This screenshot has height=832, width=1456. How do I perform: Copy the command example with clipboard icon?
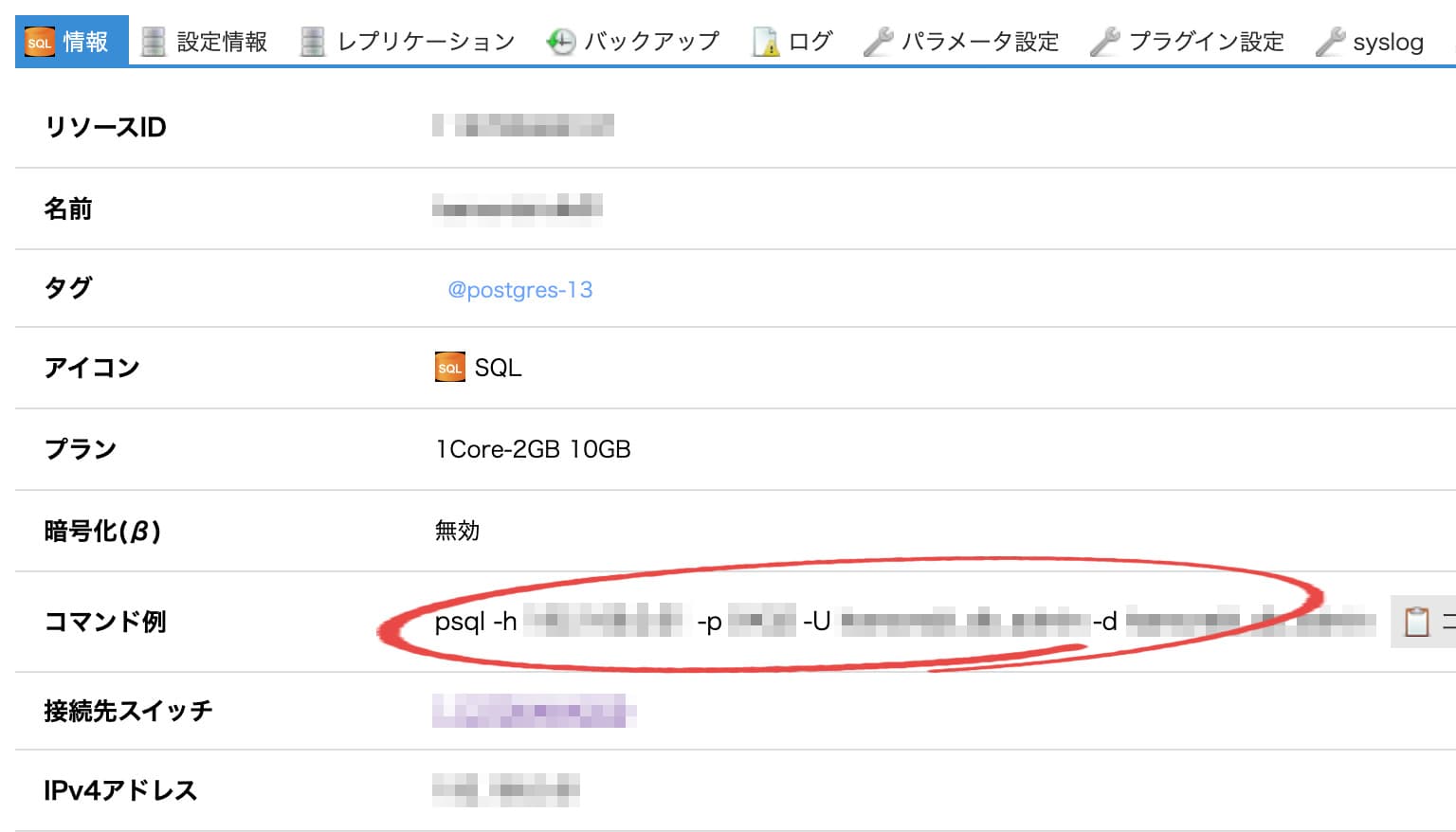(x=1416, y=622)
